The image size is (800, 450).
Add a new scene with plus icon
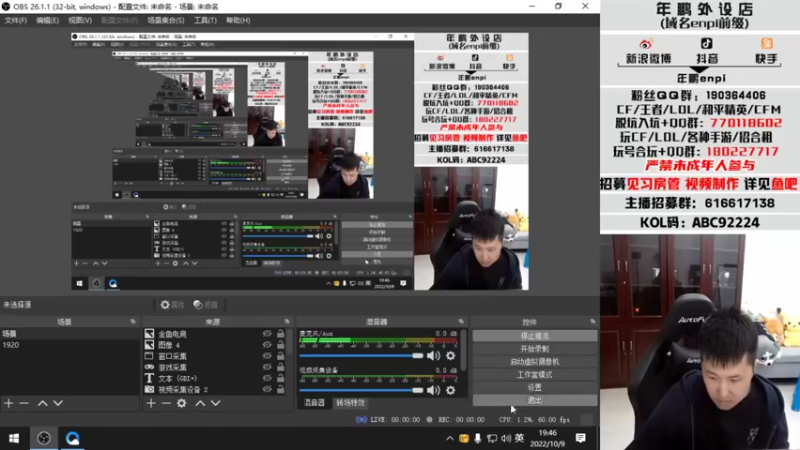9,403
